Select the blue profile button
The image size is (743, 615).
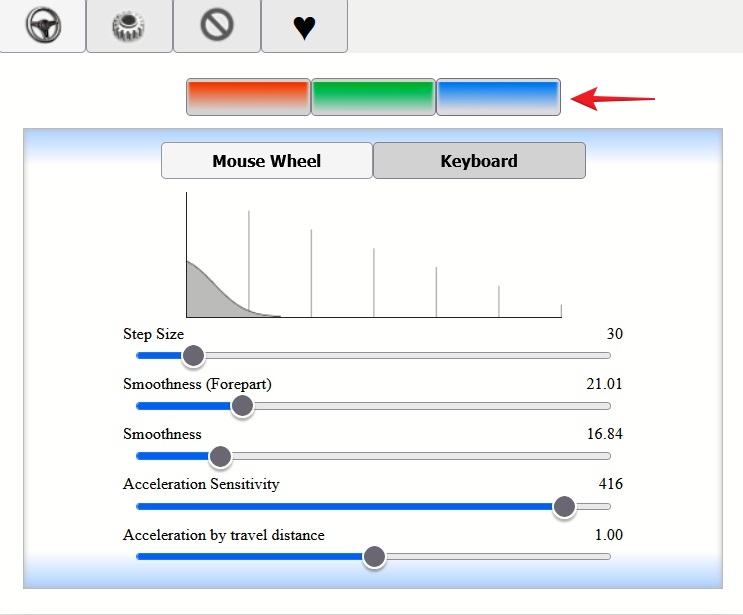[498, 97]
